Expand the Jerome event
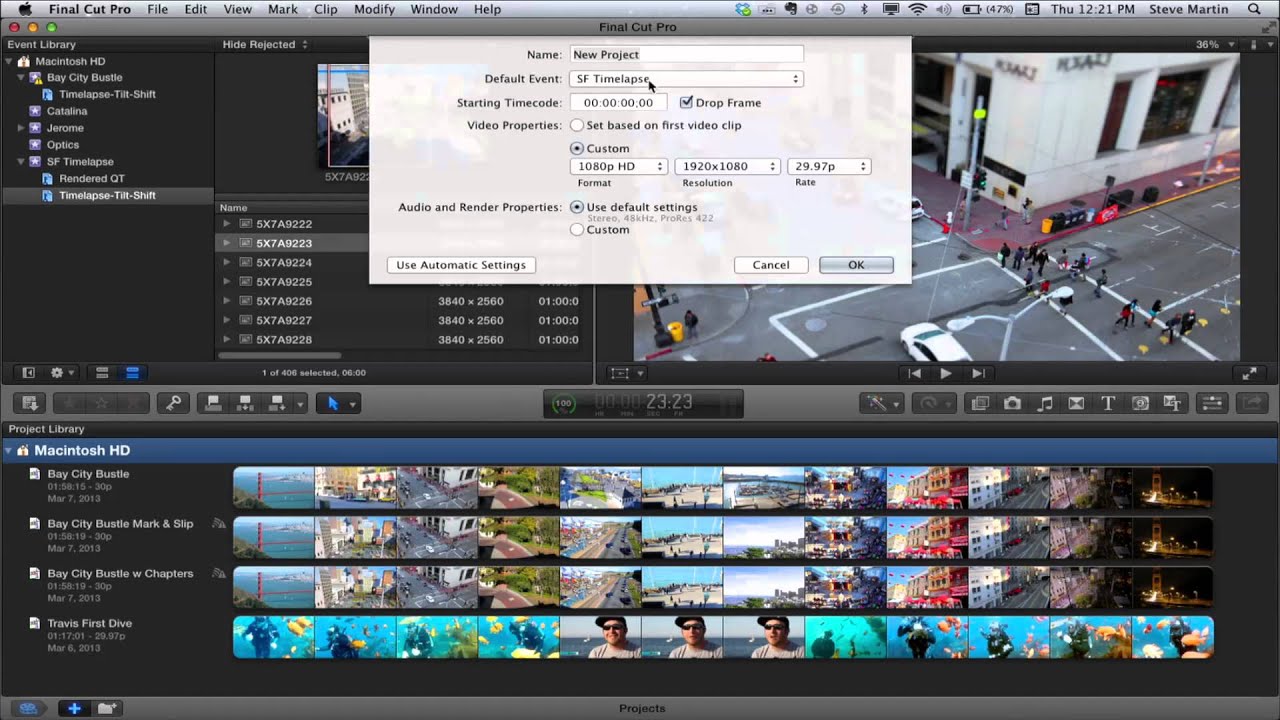1280x720 pixels. tap(21, 128)
